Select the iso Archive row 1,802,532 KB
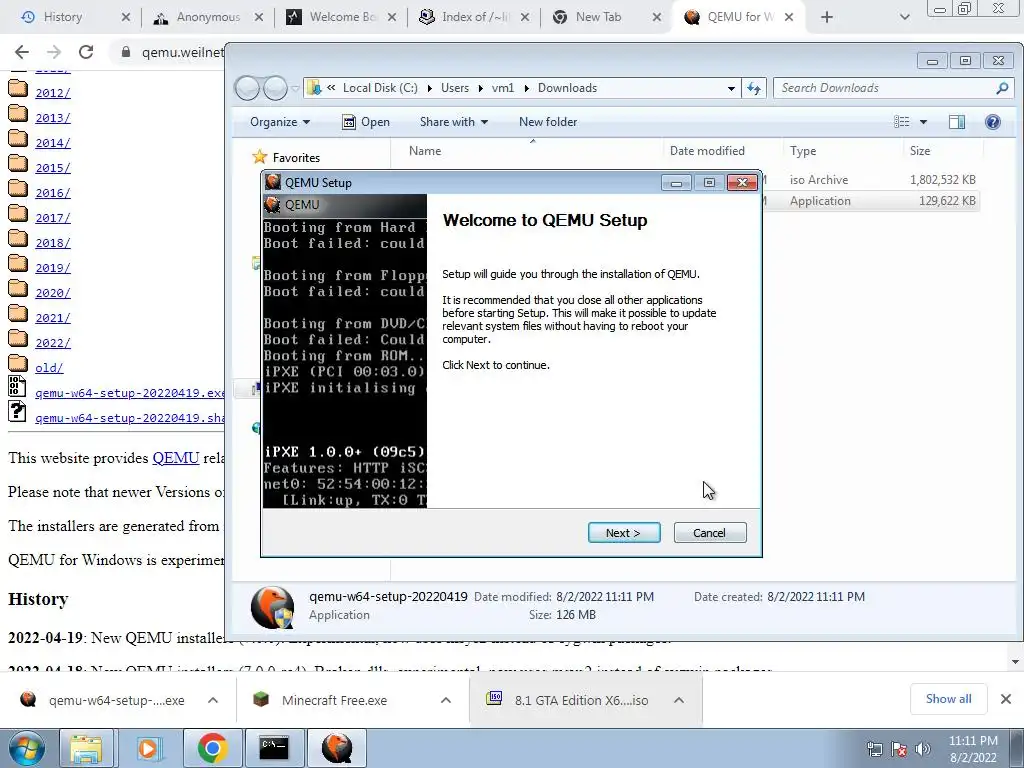 [x=871, y=180]
